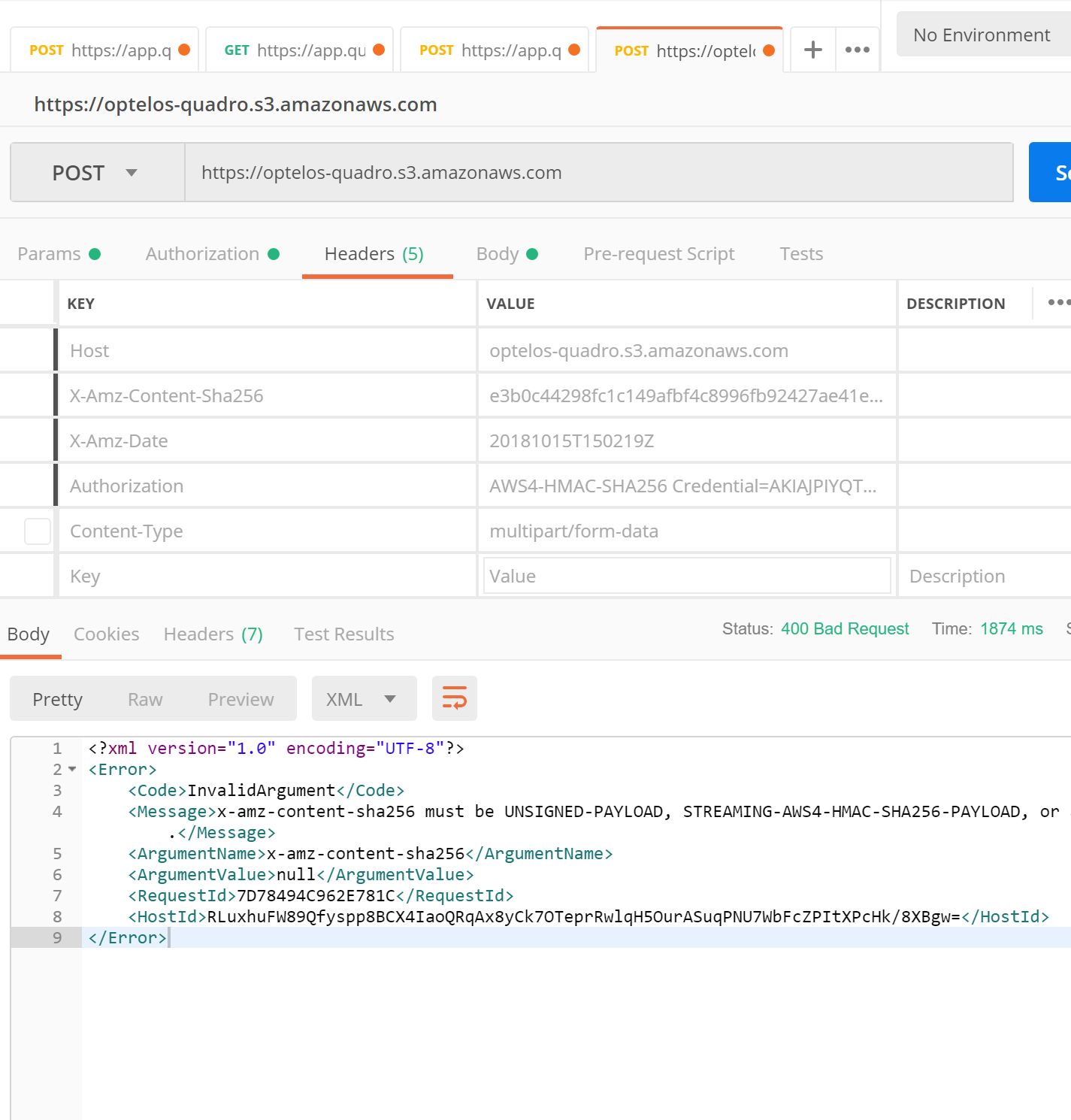Screen dimensions: 1071x1120
Task: Tick the Content-Type header checkbox
Action: 38,531
